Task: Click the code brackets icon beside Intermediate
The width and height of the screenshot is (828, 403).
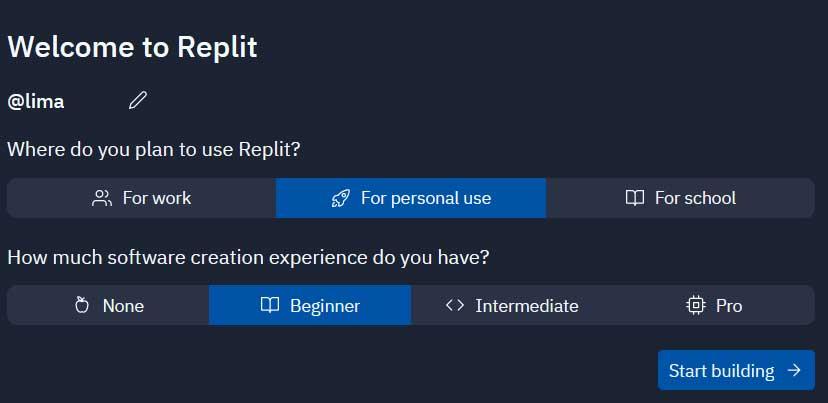Action: 455,305
